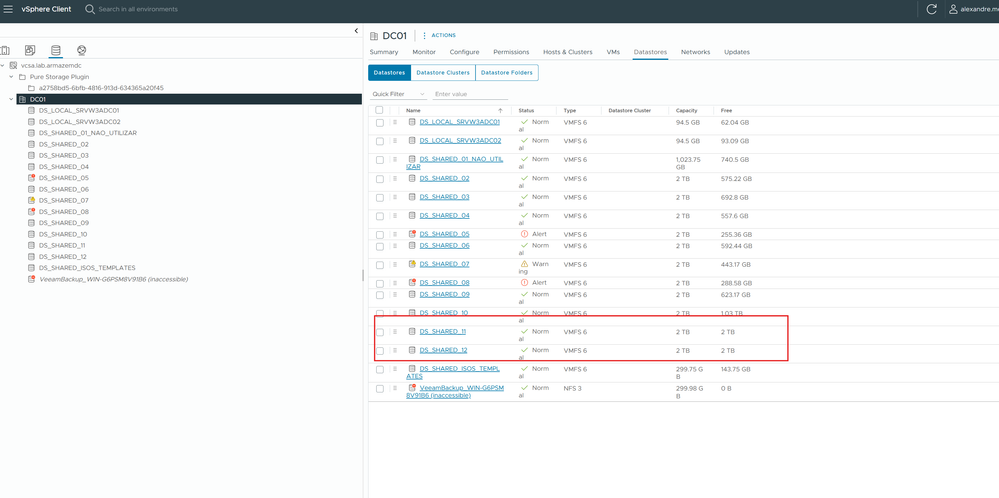
Task: Click datastore icon of DS_SHARED_07 in tree
Action: point(31,200)
